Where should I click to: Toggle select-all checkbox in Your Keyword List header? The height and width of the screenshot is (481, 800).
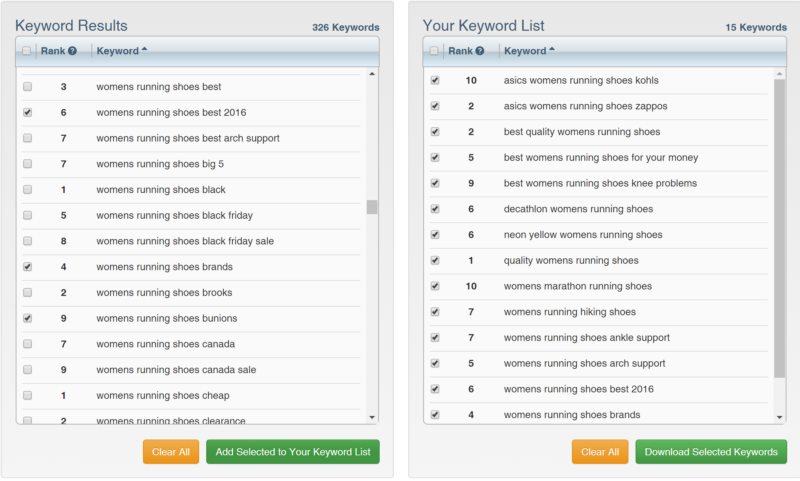click(x=434, y=51)
